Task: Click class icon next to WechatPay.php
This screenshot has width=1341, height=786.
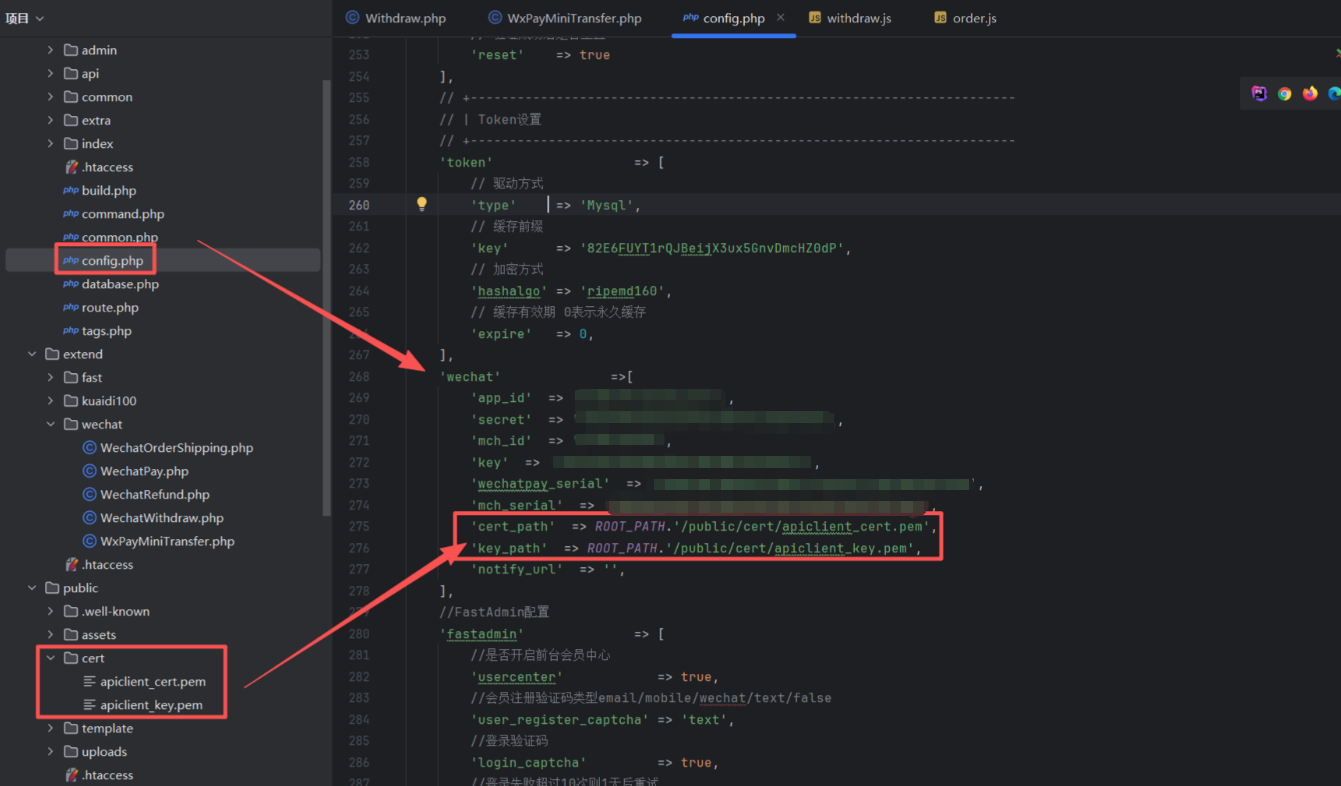Action: click(x=89, y=471)
